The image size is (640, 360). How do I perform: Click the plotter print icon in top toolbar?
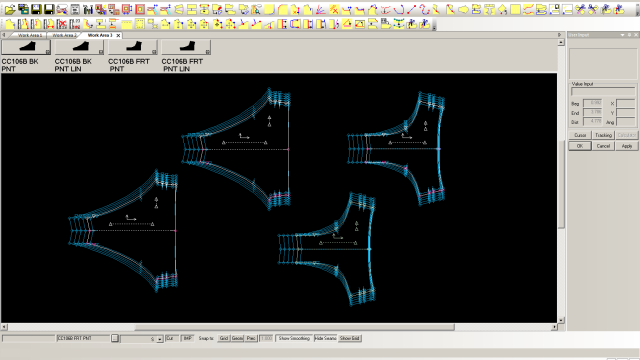click(x=62, y=9)
